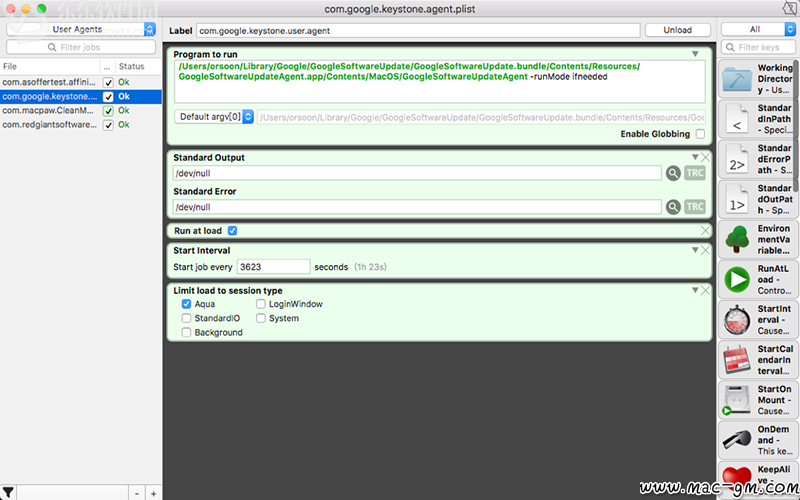Select the OnDemand whistle icon
The width and height of the screenshot is (800, 500).
(737, 440)
